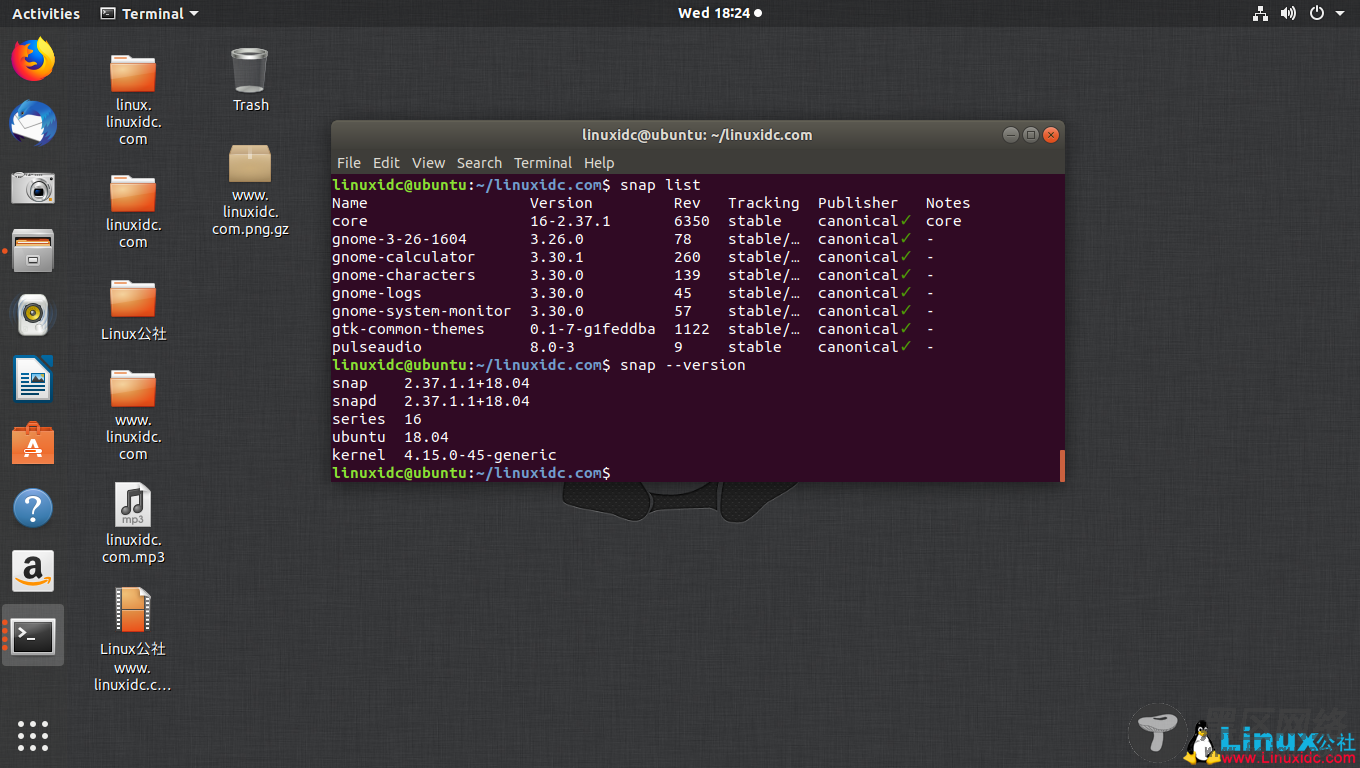Viewport: 1360px width, 768px height.
Task: Select the Linux公社 desktop folder
Action: [x=133, y=309]
